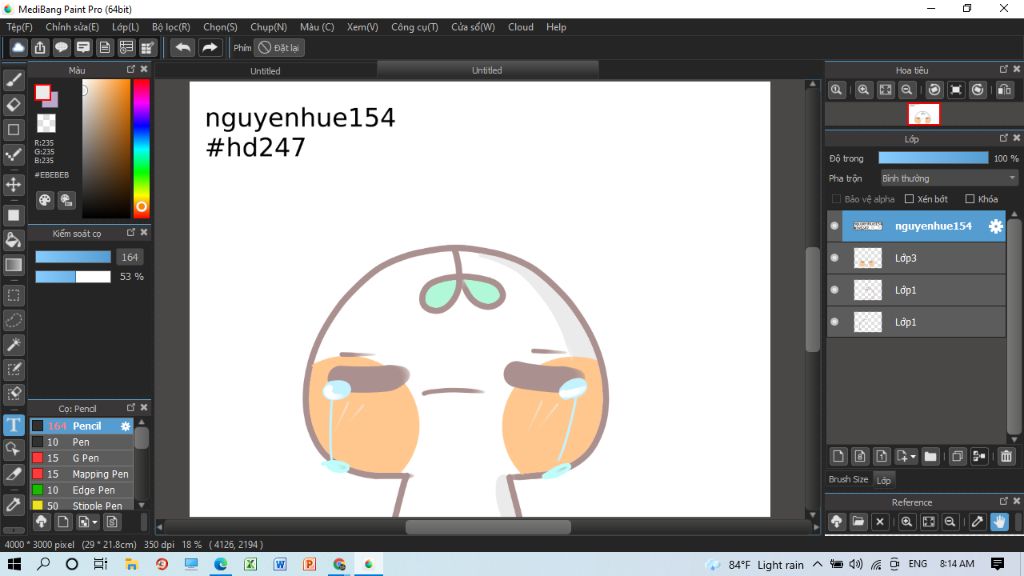Open Excel from taskbar
The width and height of the screenshot is (1024, 576).
[250, 564]
